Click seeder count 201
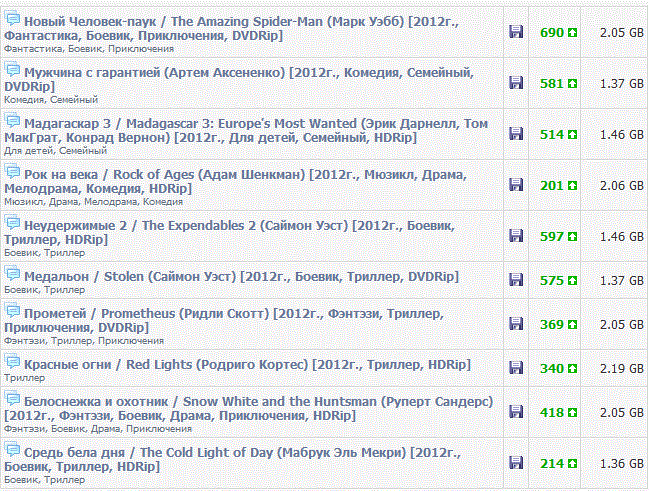 552,185
